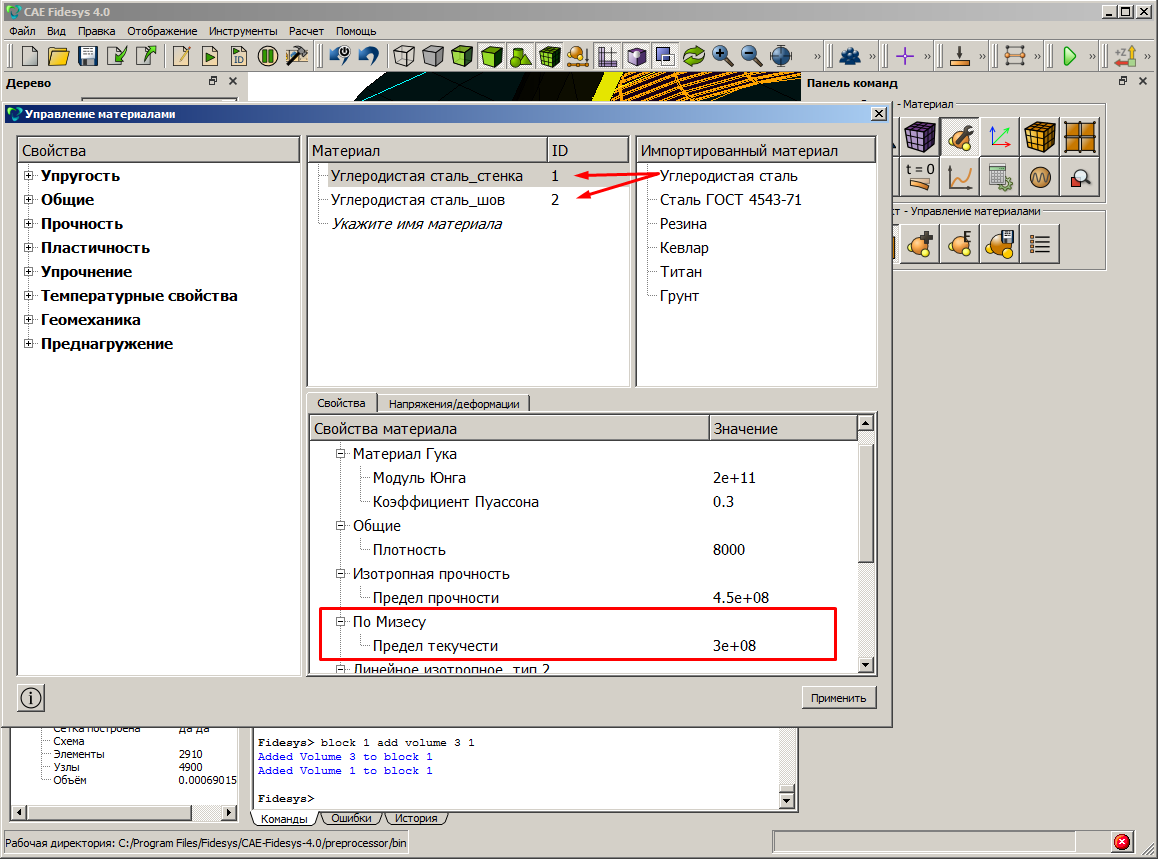
Task: Click the purple mesh cube icon
Action: point(920,137)
